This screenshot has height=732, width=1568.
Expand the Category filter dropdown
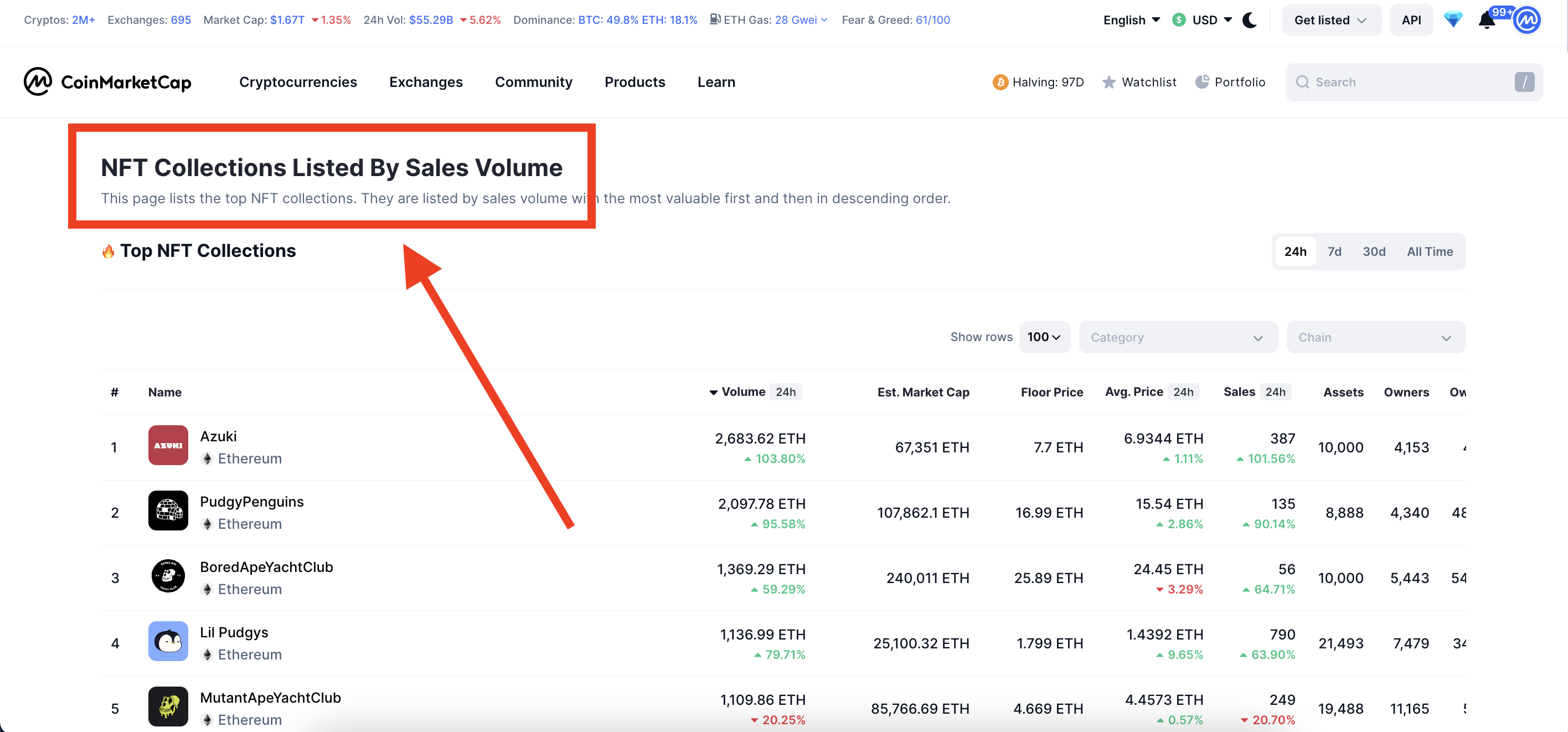pyautogui.click(x=1178, y=337)
